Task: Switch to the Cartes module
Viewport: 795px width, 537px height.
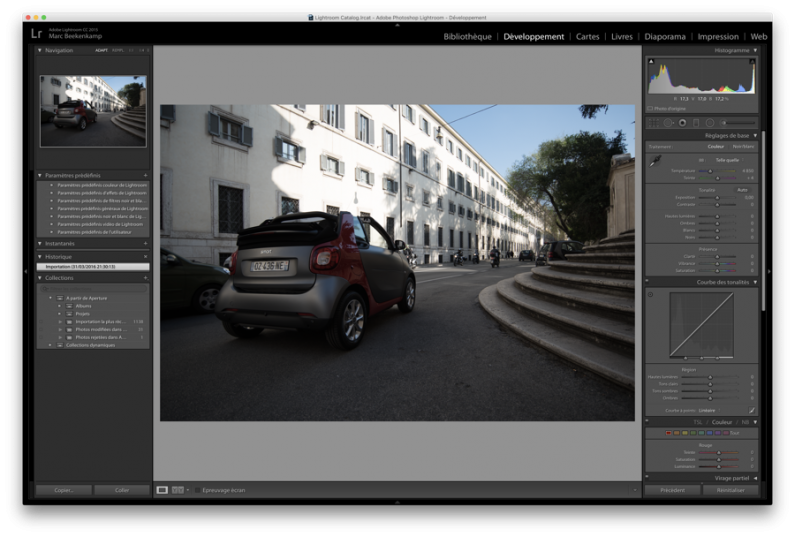Action: [x=587, y=36]
